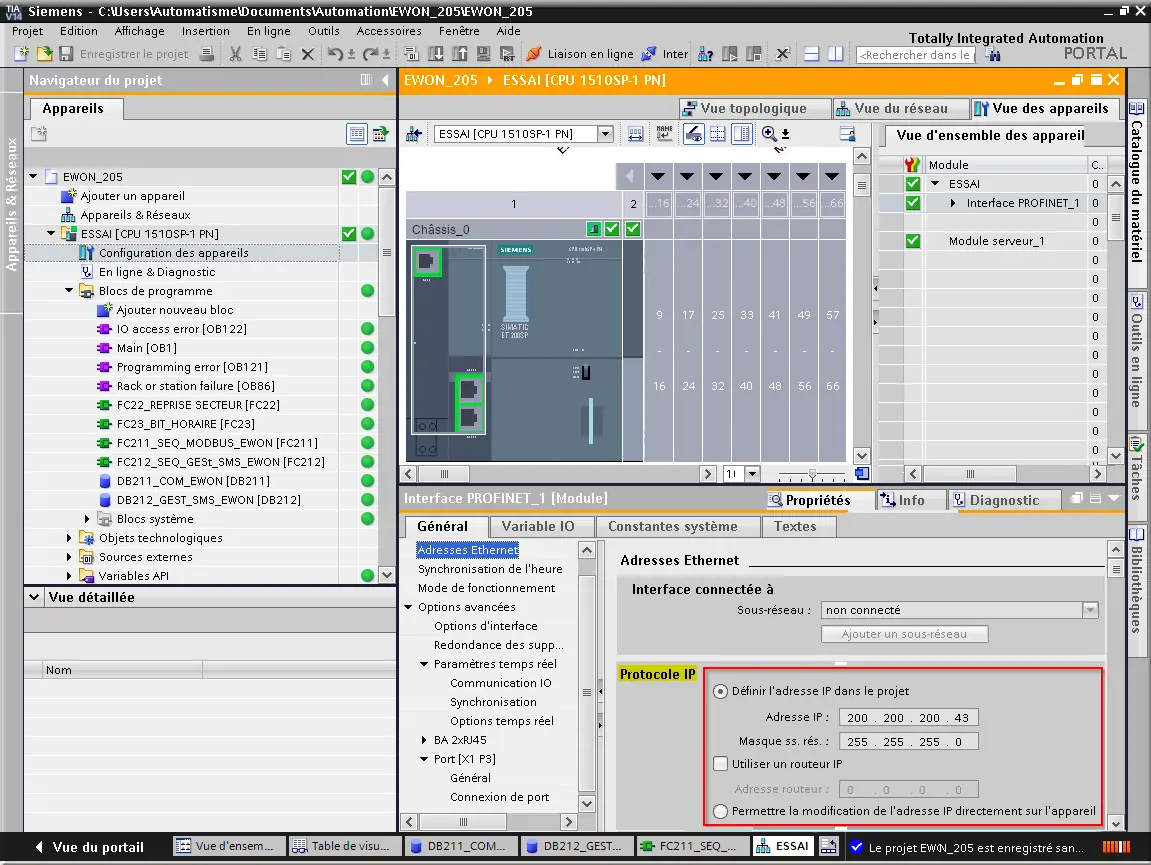Screen dimensions: 1151x865
Task: Expand the Sources externes folder
Action: (69, 557)
